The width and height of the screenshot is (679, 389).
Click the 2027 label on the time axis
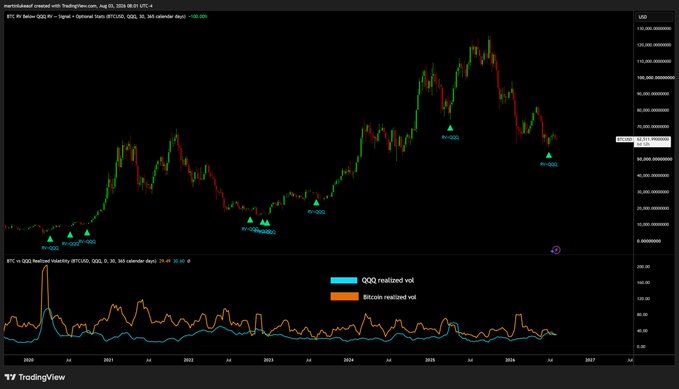pyautogui.click(x=590, y=360)
